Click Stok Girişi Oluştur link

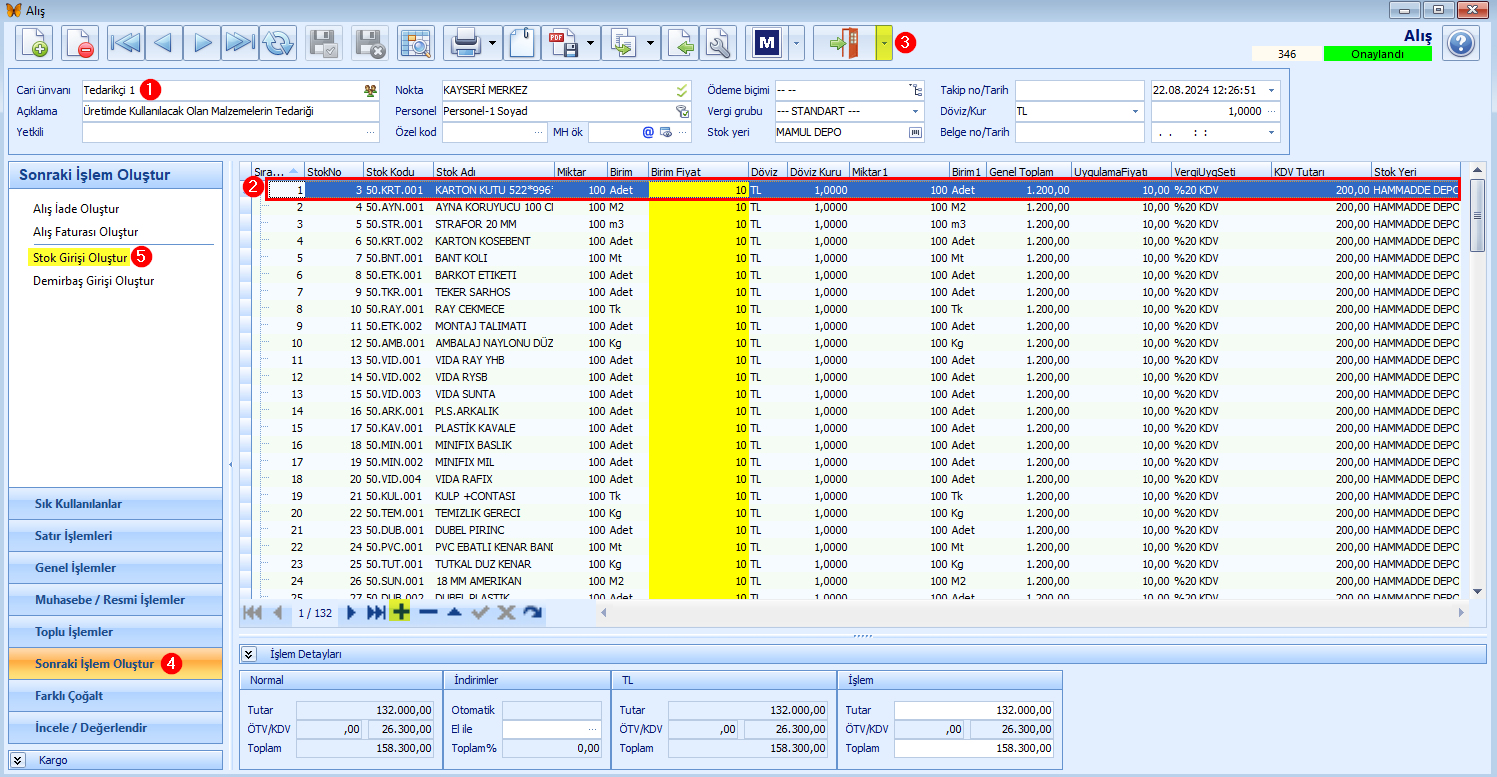[80, 258]
